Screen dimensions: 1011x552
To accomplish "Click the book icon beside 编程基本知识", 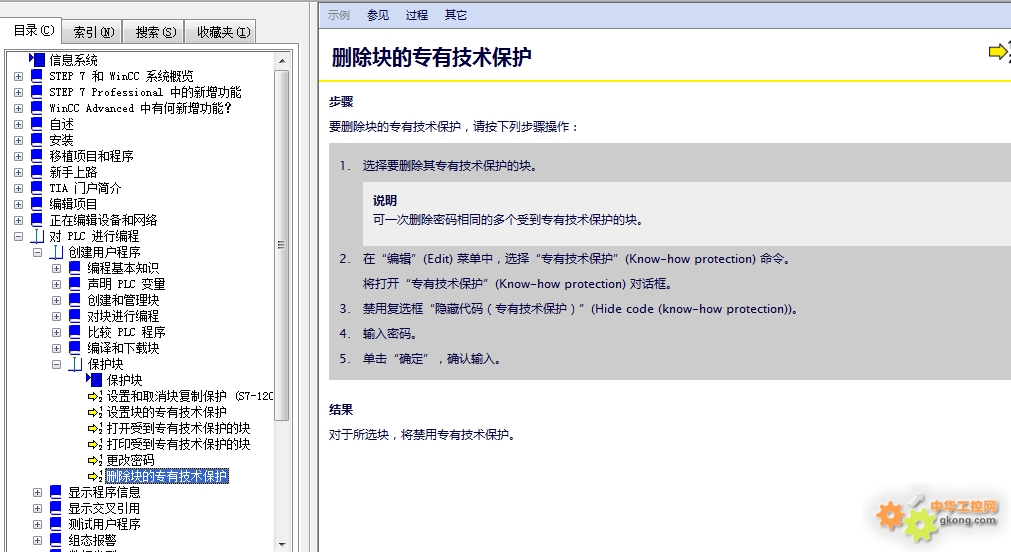I will pos(75,268).
